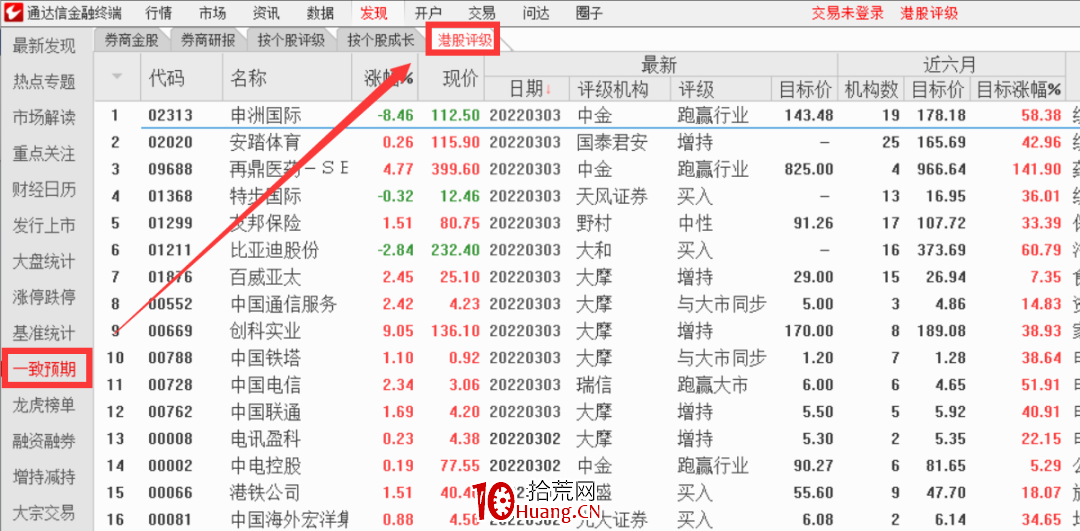Open 热点专题 in the sidebar
This screenshot has width=1080, height=531.
[x=44, y=82]
